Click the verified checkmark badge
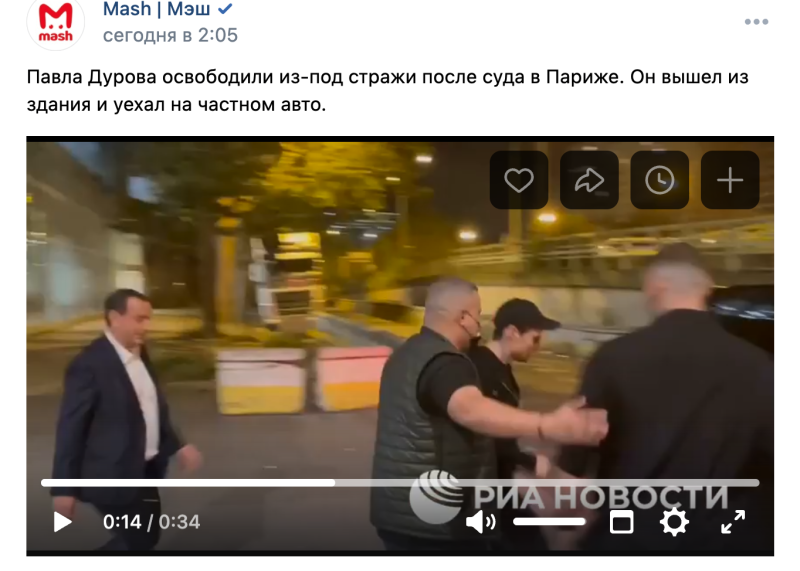 (x=225, y=9)
